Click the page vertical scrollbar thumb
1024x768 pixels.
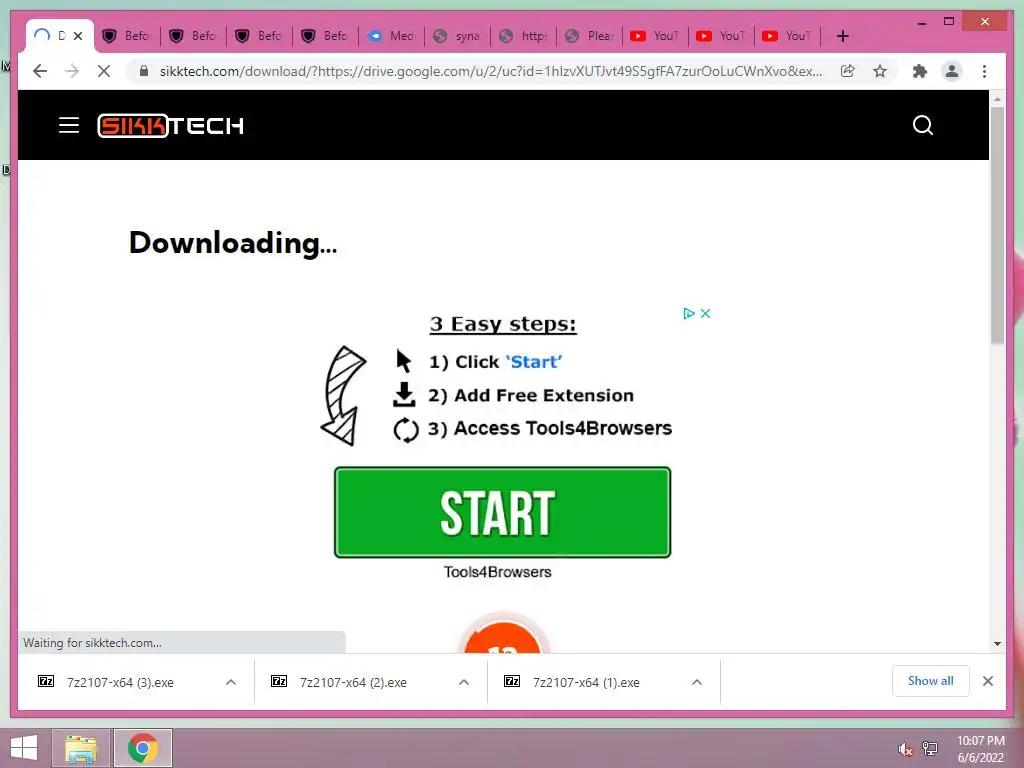pos(997,225)
